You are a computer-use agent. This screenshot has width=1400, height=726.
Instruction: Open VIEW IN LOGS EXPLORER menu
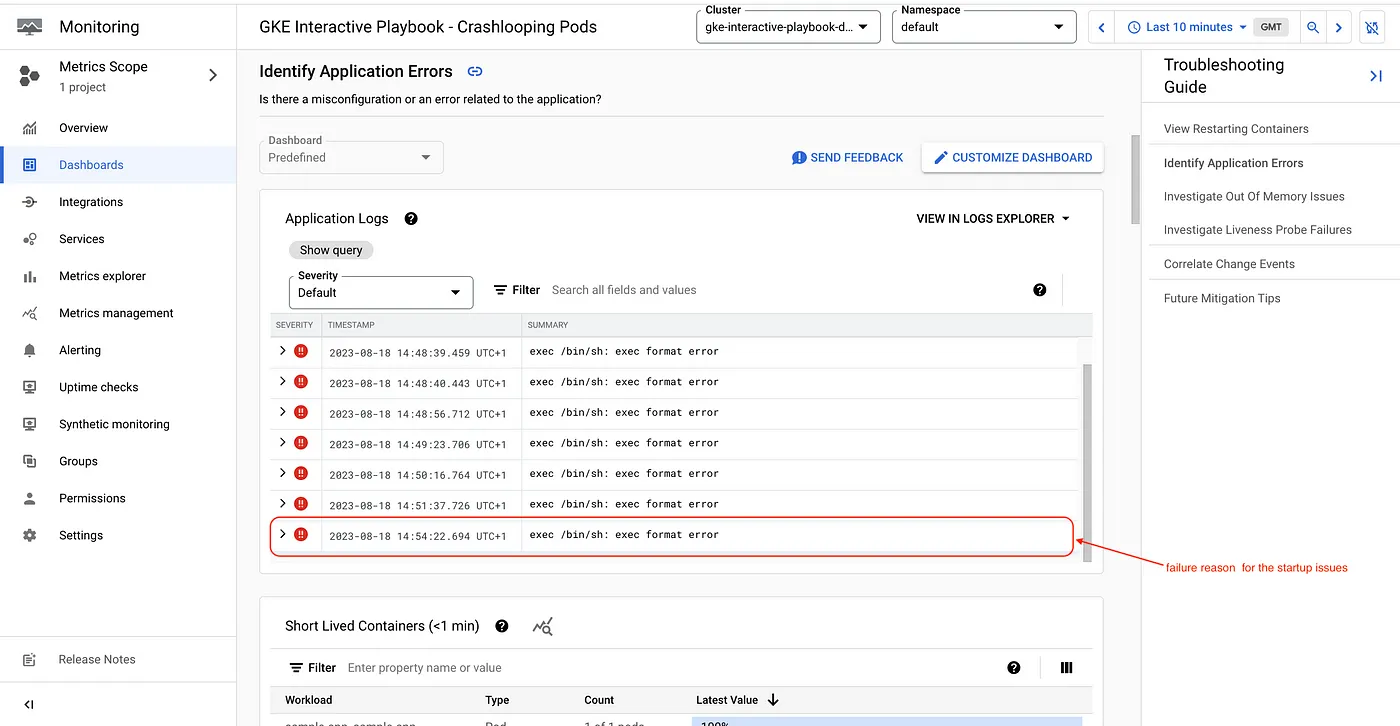(x=993, y=218)
